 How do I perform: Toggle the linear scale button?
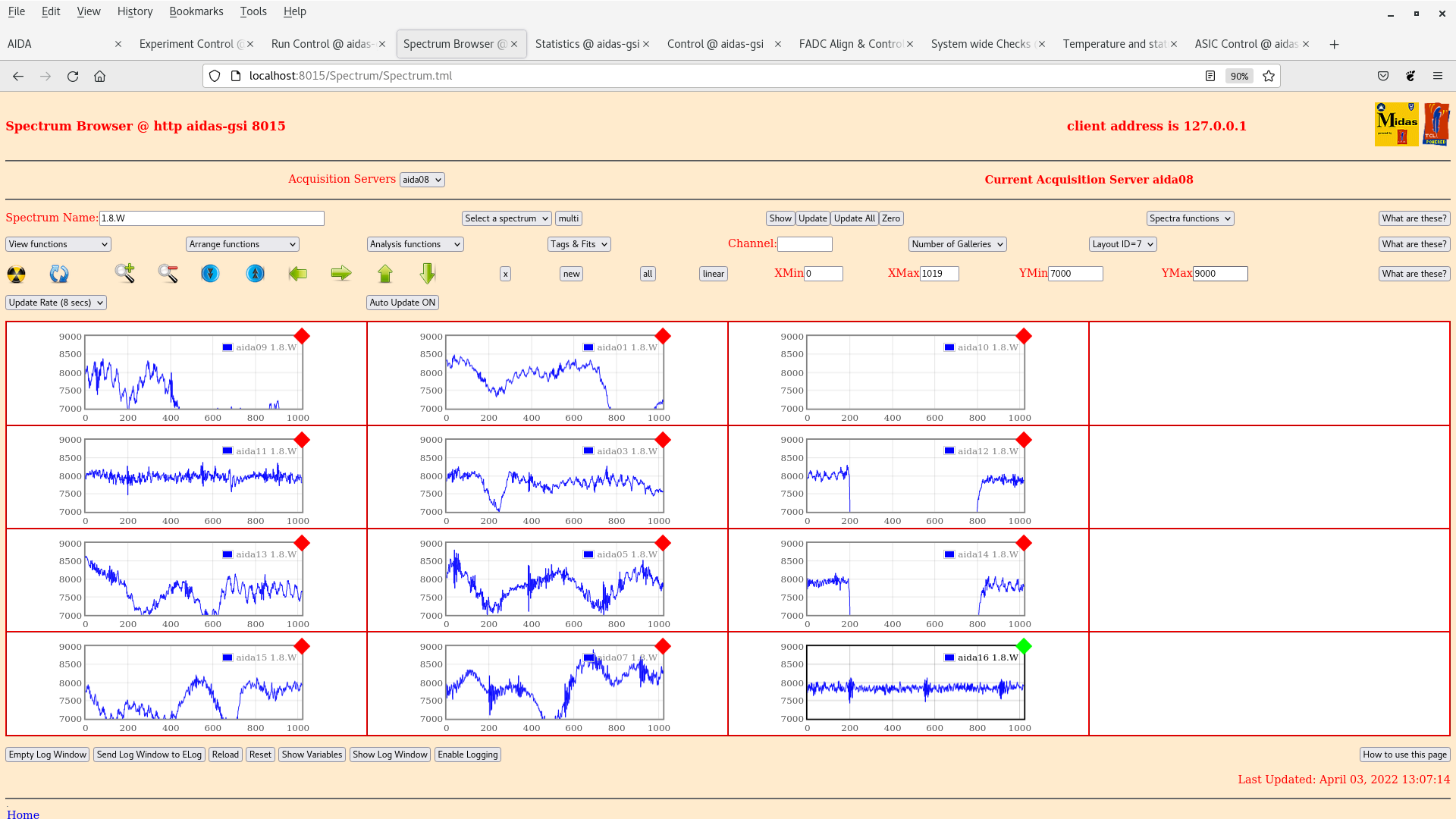[713, 274]
